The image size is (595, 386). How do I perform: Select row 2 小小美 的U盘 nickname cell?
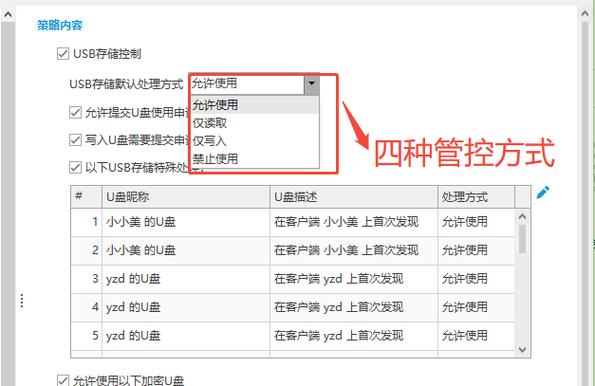coord(186,251)
